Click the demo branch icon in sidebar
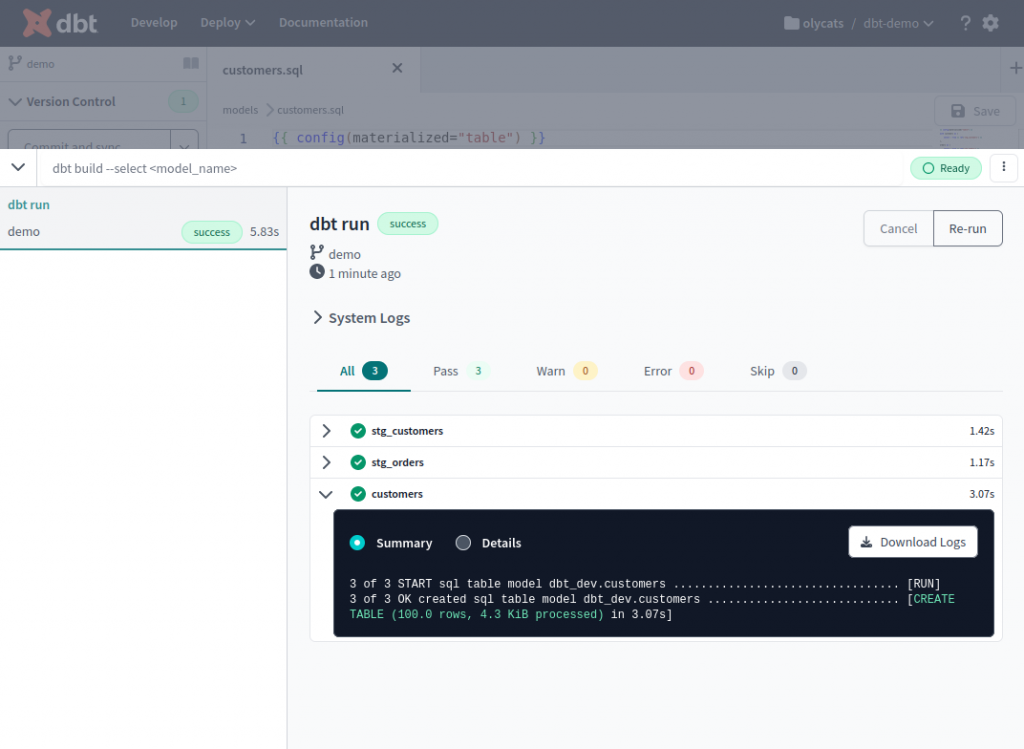This screenshot has width=1024, height=749. click(14, 63)
